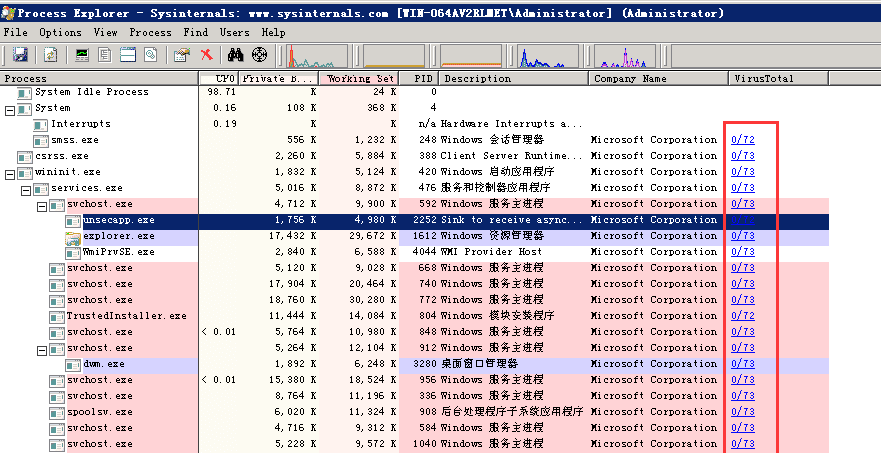Screen dimensions: 881x453
Task: Click the CPU usage graph in toolbar
Action: pyautogui.click(x=318, y=55)
